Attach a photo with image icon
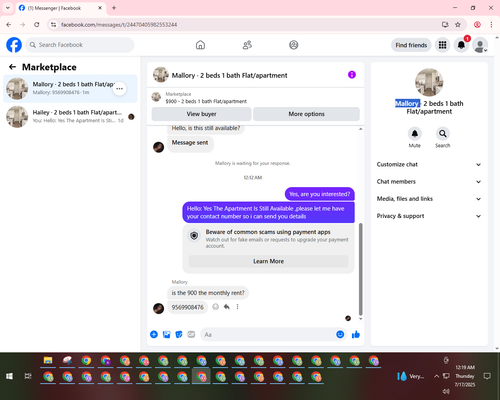500x400 pixels. 166,334
